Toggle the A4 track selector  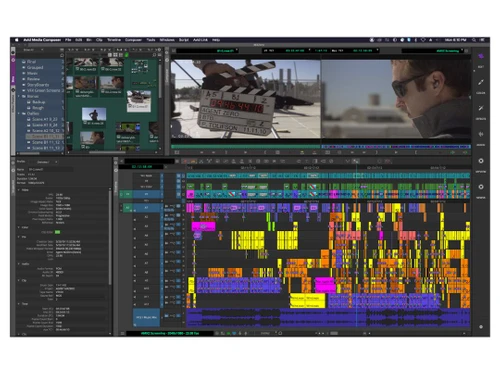pos(146,236)
